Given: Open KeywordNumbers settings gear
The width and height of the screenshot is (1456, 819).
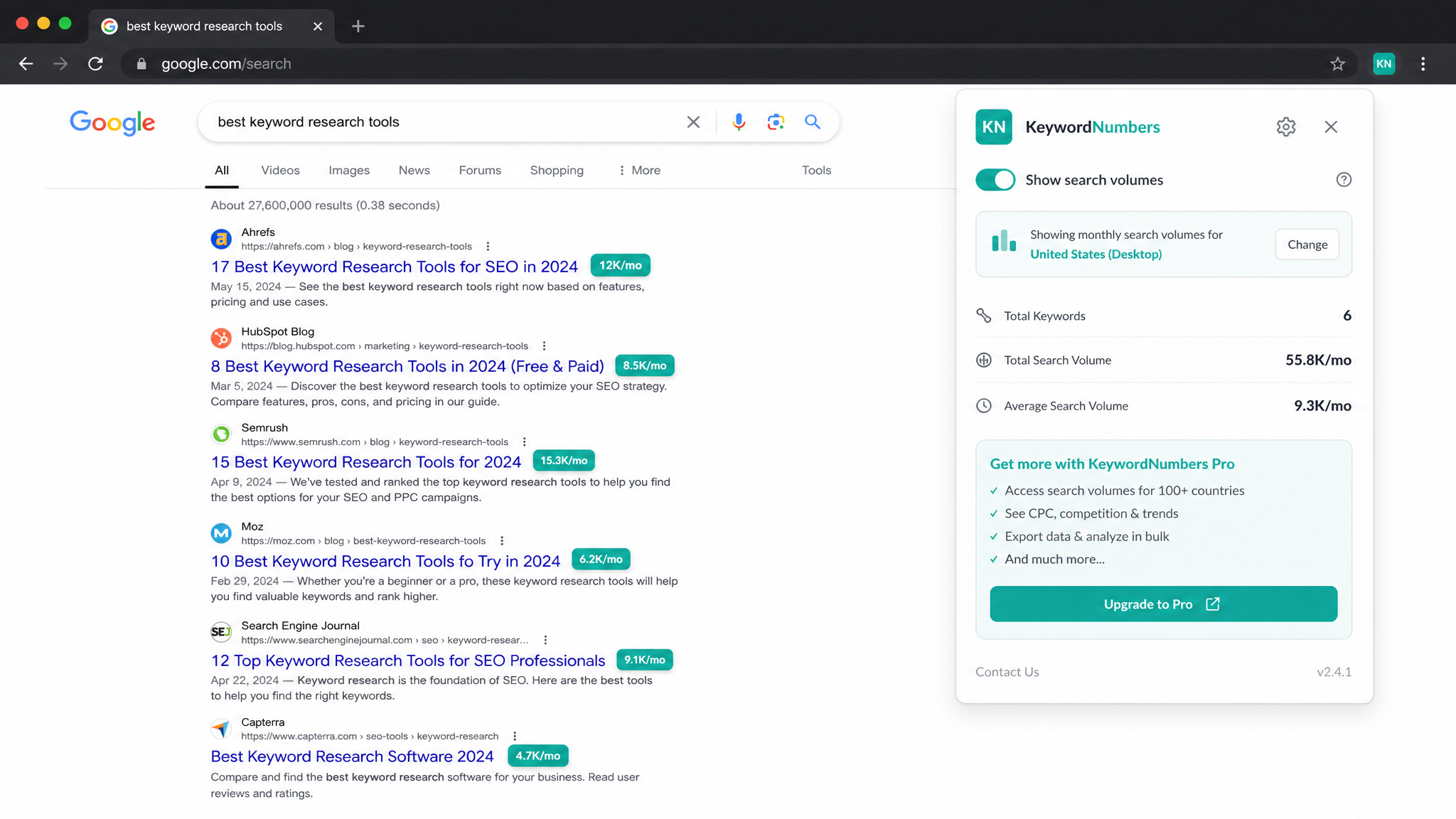Looking at the screenshot, I should coord(1285,127).
